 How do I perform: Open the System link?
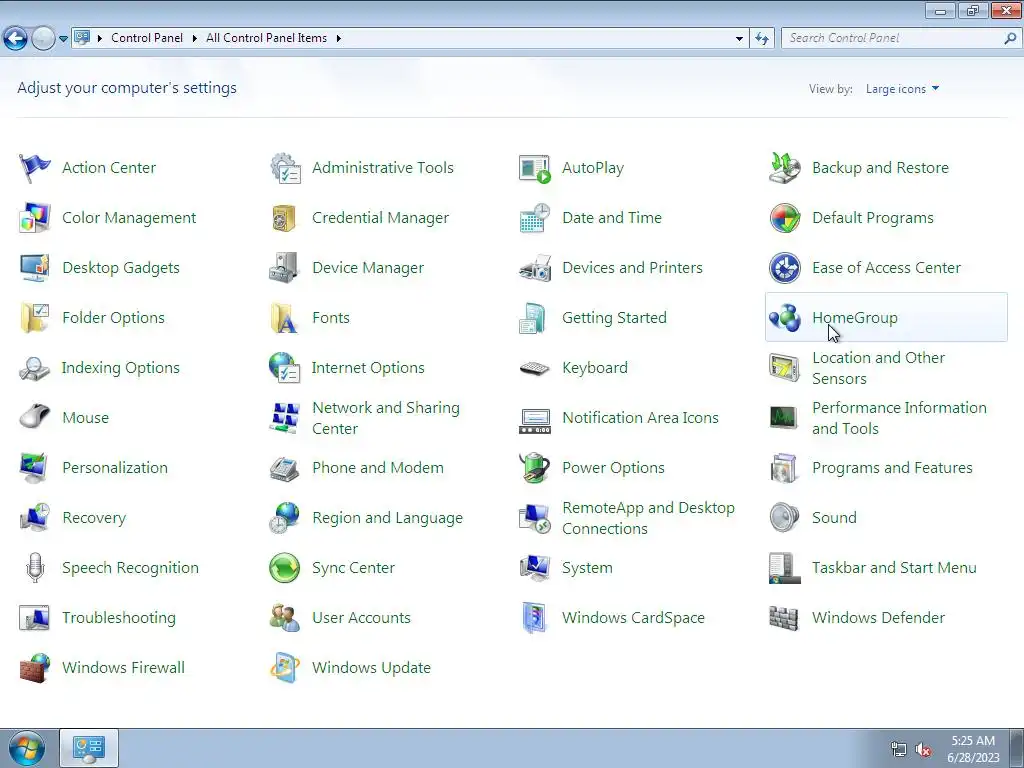587,568
